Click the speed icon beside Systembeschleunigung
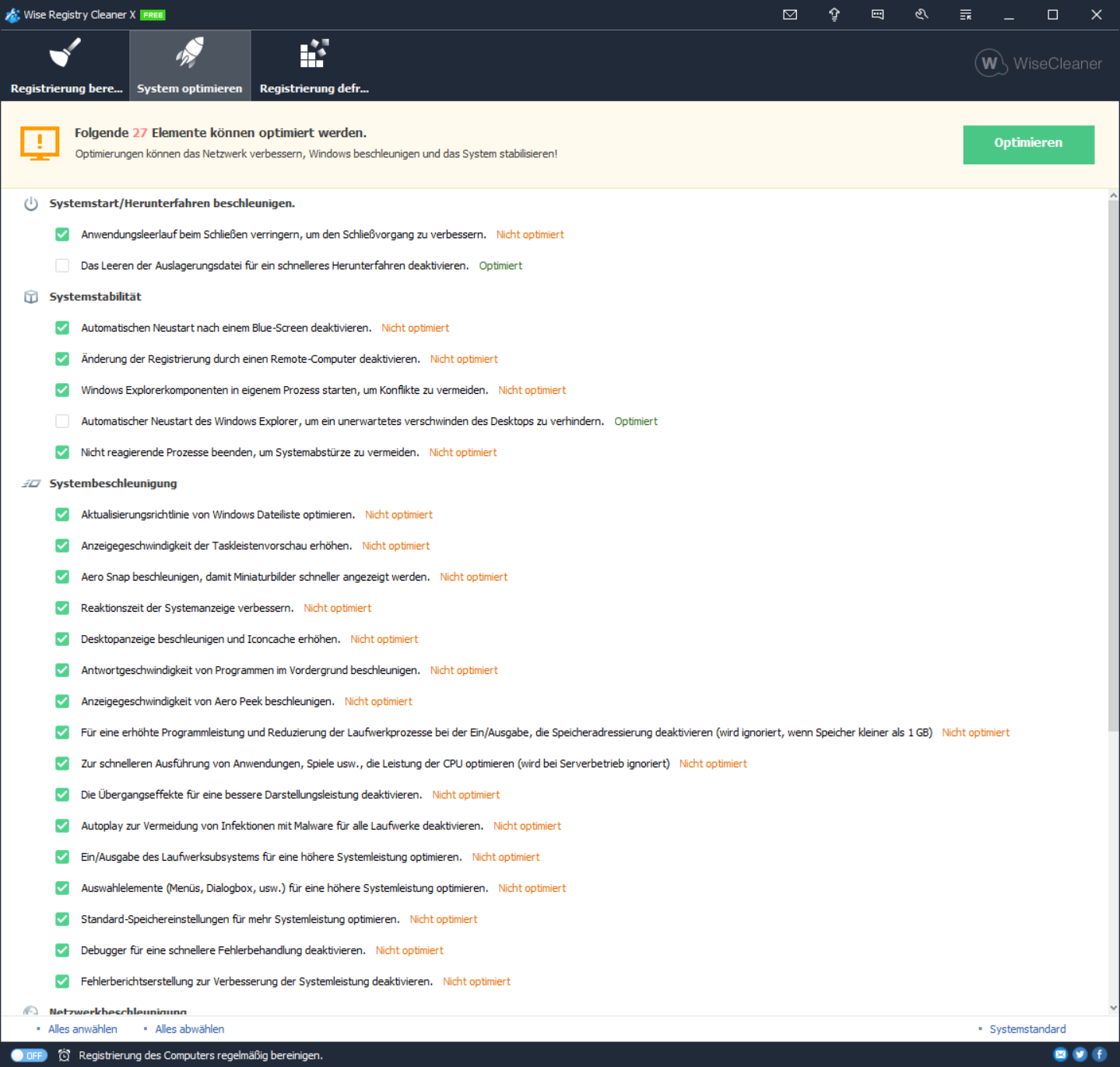1120x1067 pixels. pos(31,484)
